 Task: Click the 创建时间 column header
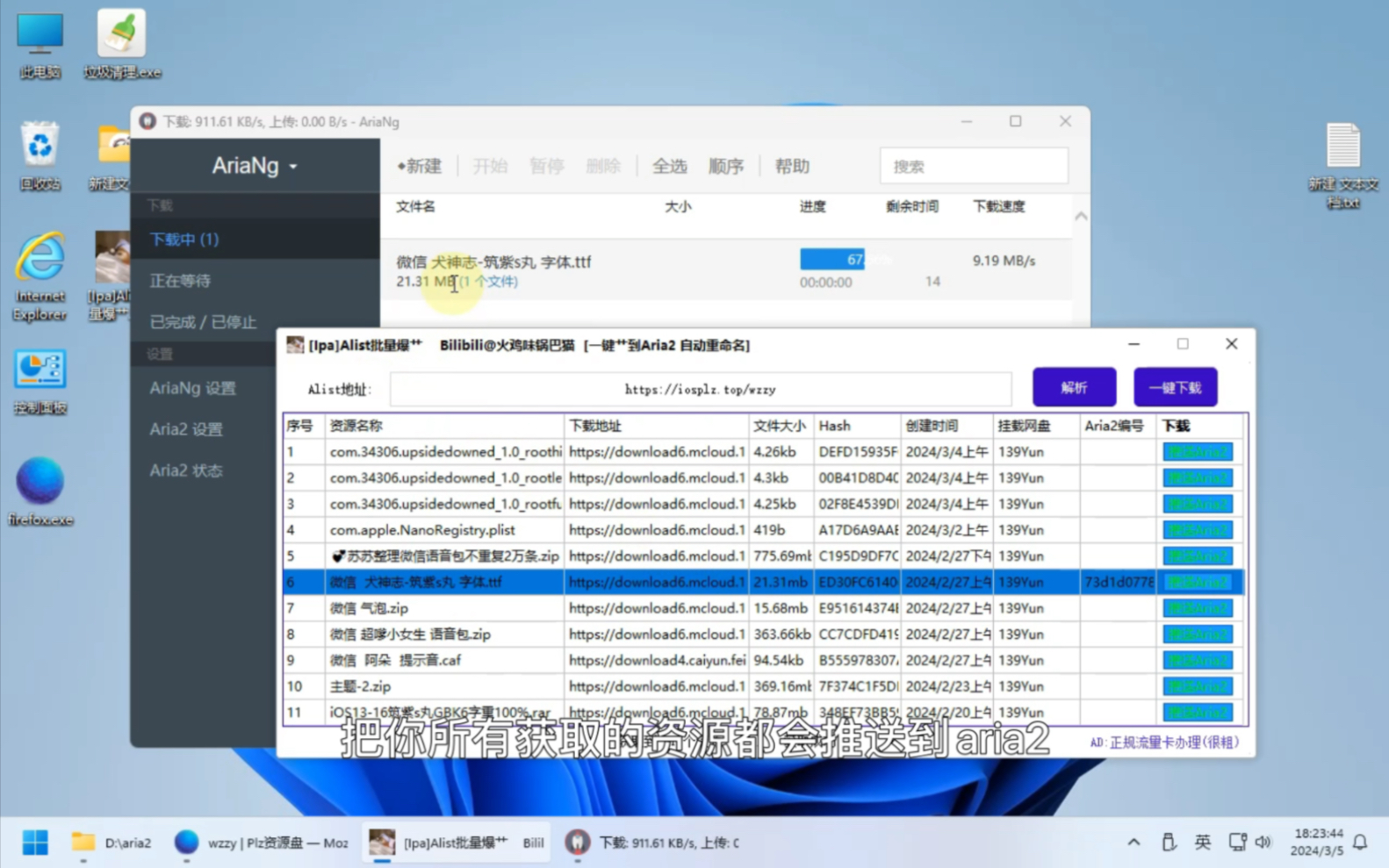(x=946, y=426)
